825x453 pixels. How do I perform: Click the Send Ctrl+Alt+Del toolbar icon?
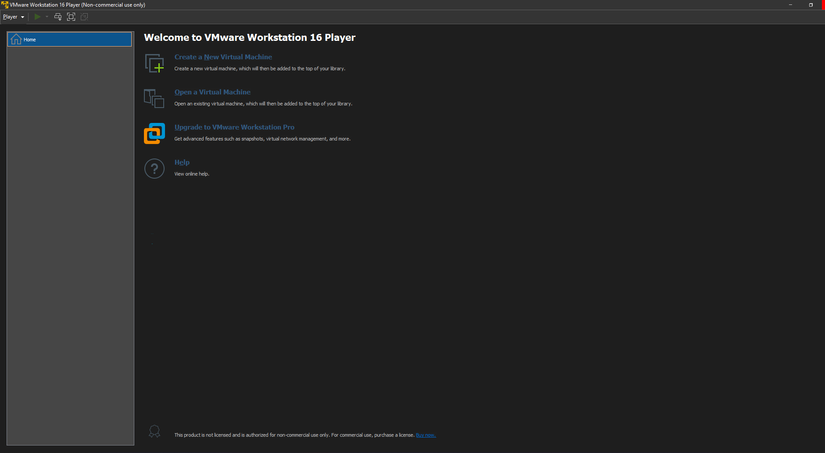click(x=58, y=17)
